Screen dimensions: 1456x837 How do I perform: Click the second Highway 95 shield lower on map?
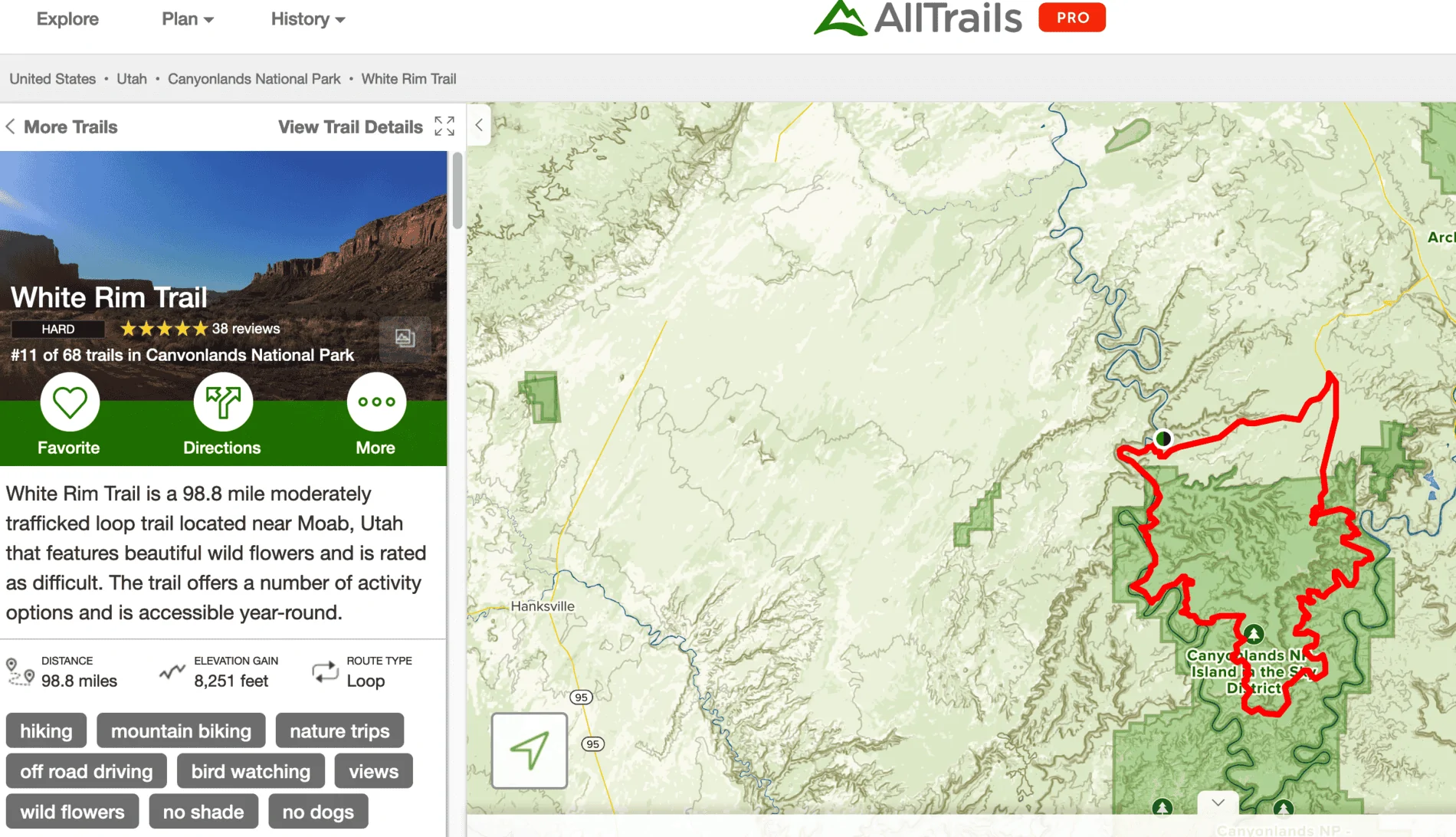[x=592, y=743]
